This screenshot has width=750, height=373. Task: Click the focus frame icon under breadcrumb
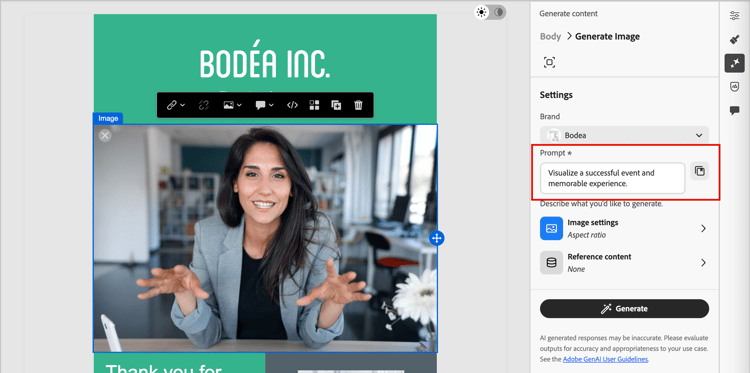(550, 62)
